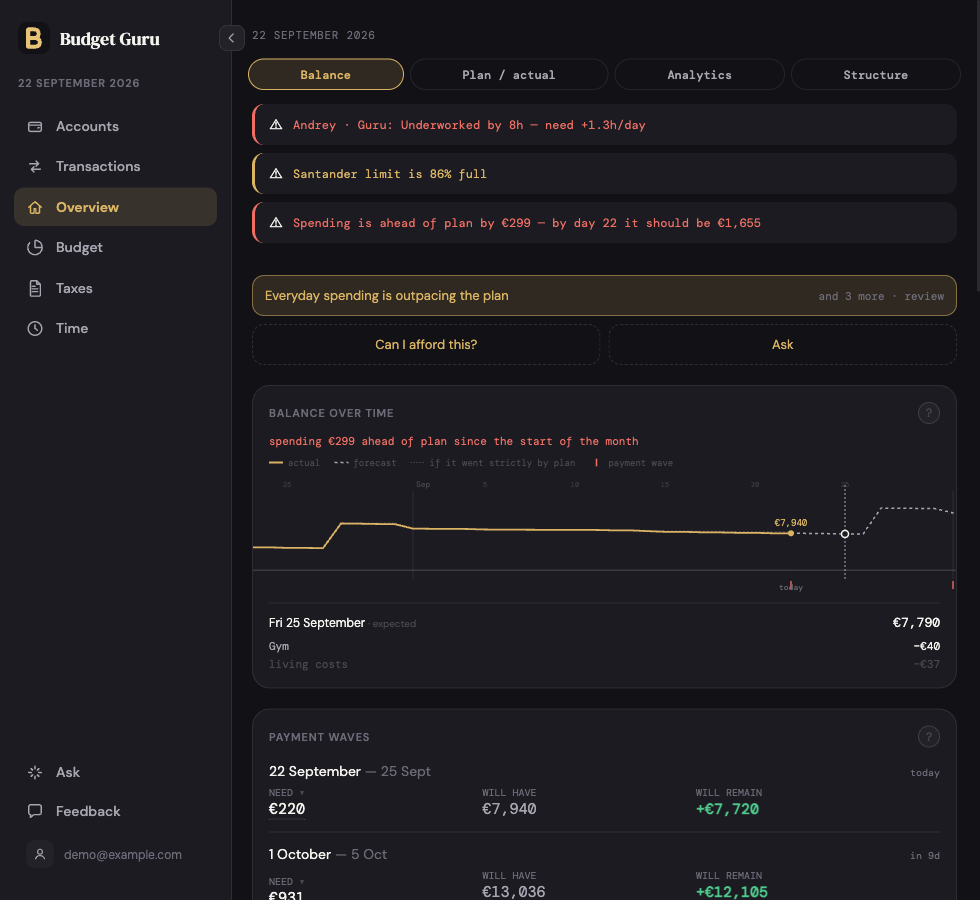Open the Santander limit 86% full alert
Image resolution: width=980 pixels, height=900 pixels.
(x=604, y=174)
